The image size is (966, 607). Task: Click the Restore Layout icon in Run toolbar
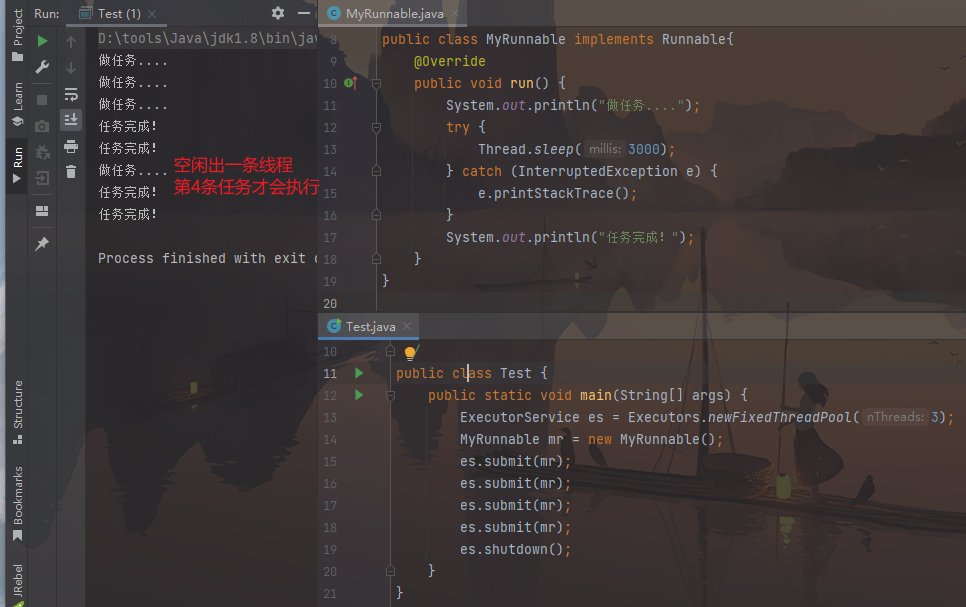click(x=42, y=211)
